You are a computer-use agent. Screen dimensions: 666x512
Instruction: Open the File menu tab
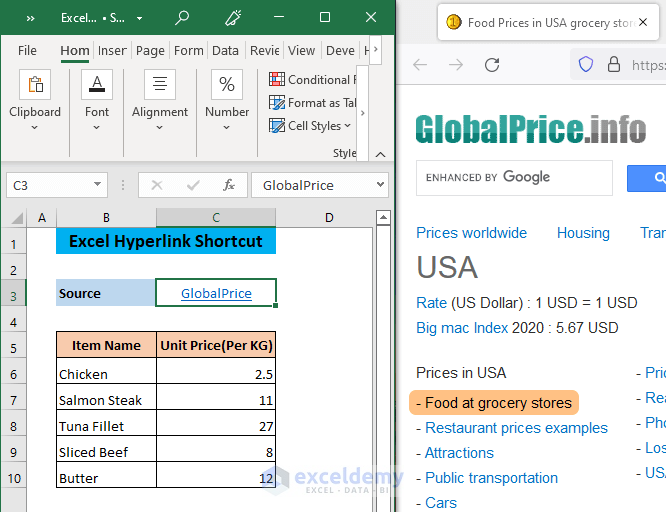[x=27, y=51]
